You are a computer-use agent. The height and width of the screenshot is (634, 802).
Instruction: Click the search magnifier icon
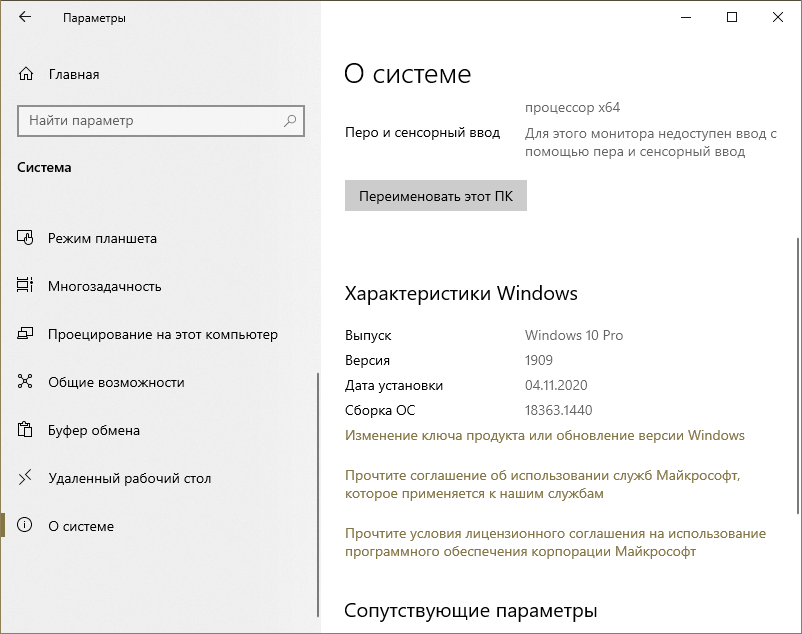[290, 121]
